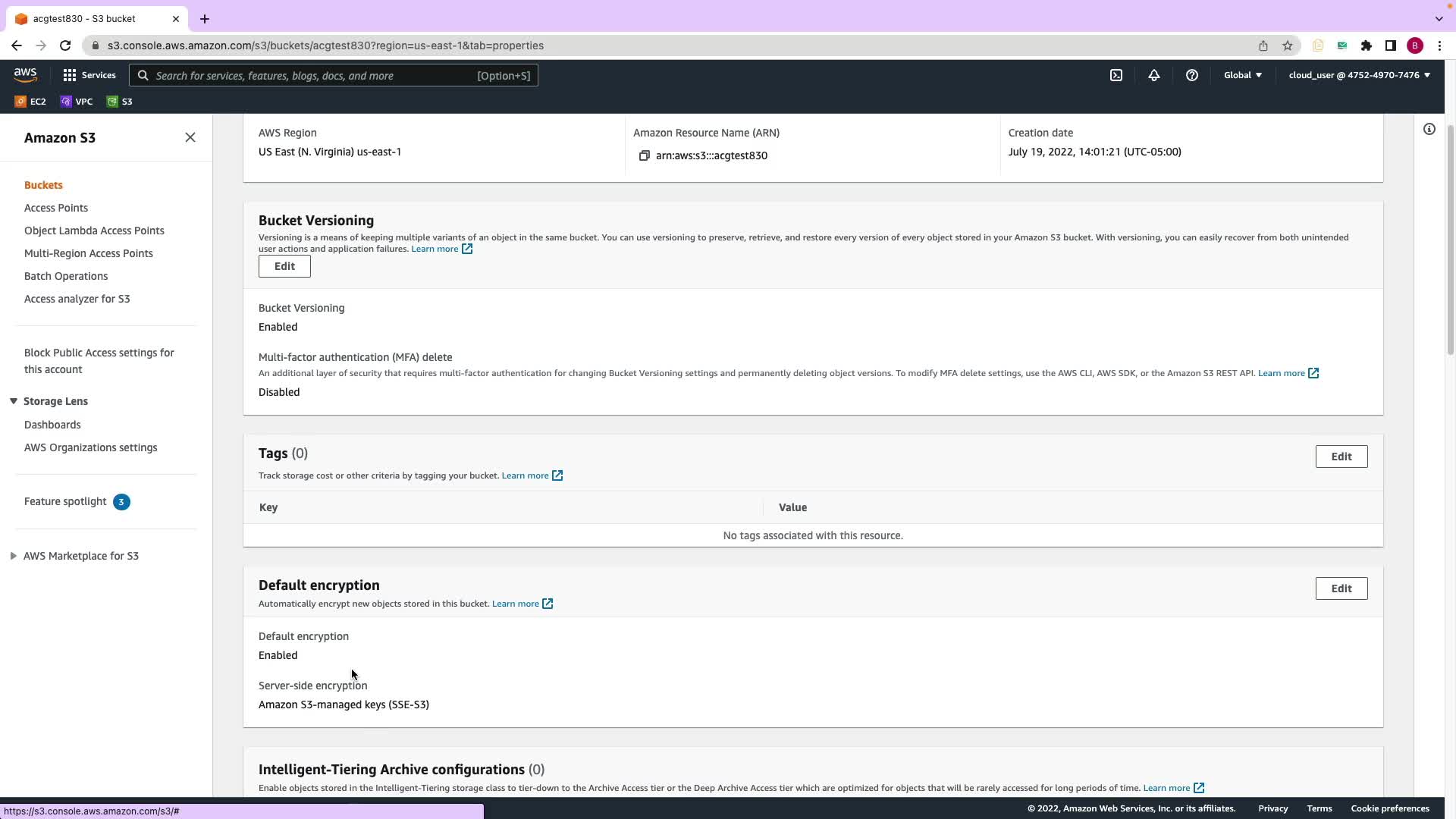Screen dimensions: 1456x819
Task: Close the Amazon S3 navigation sidebar
Action: point(190,137)
